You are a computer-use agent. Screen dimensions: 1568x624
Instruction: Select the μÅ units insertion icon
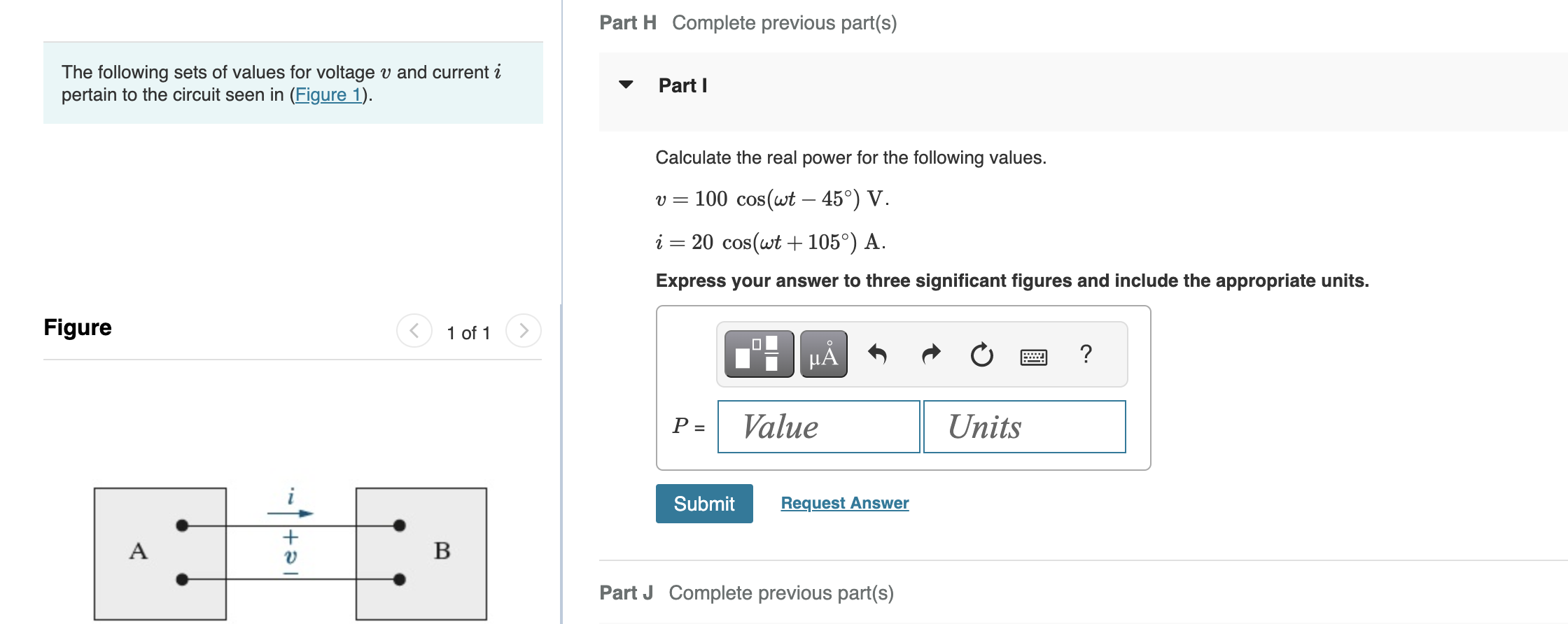(822, 355)
